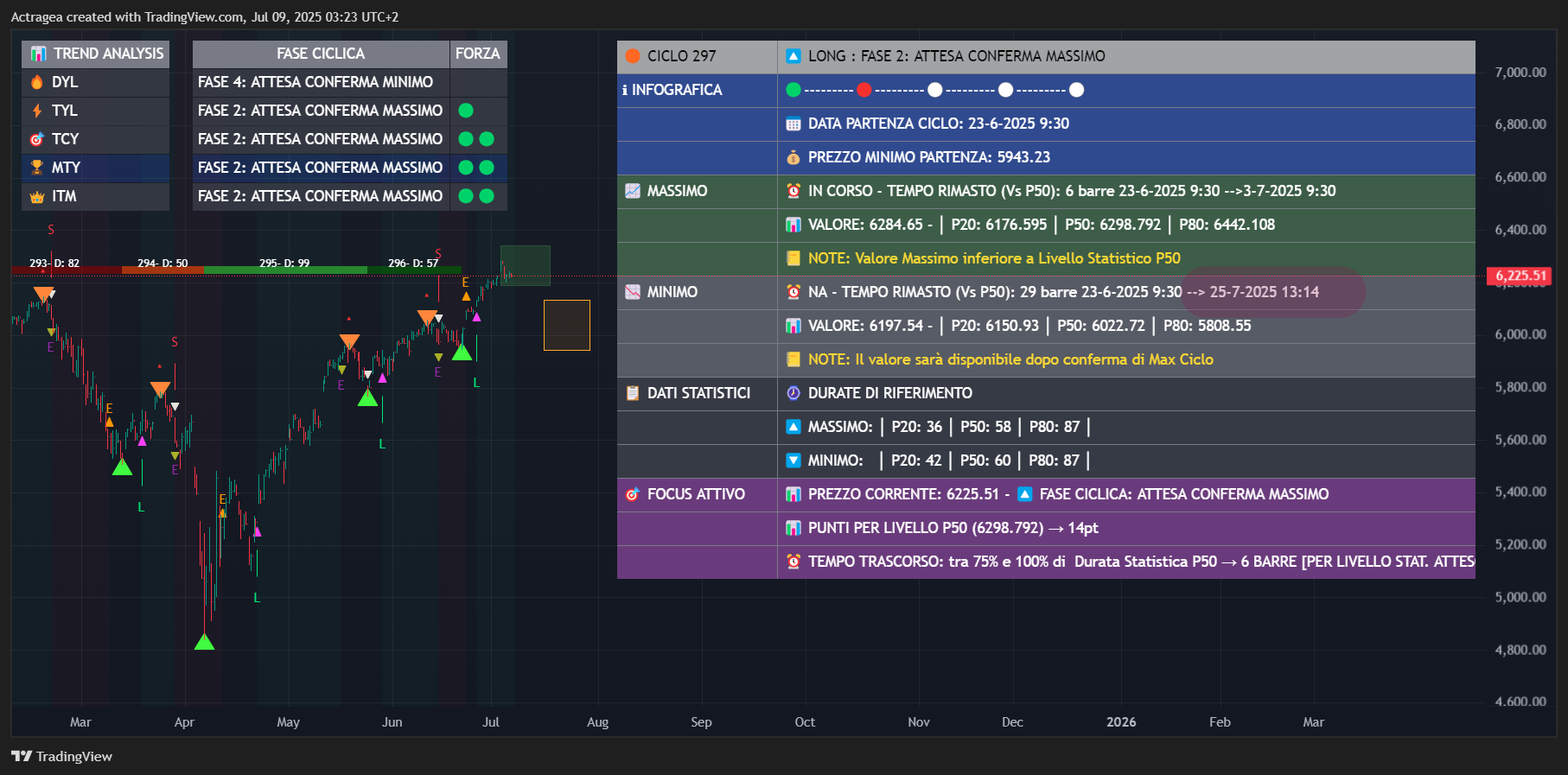
Task: Click the calendar icon beside DATA PARTENZA CICLO
Action: coord(794,124)
